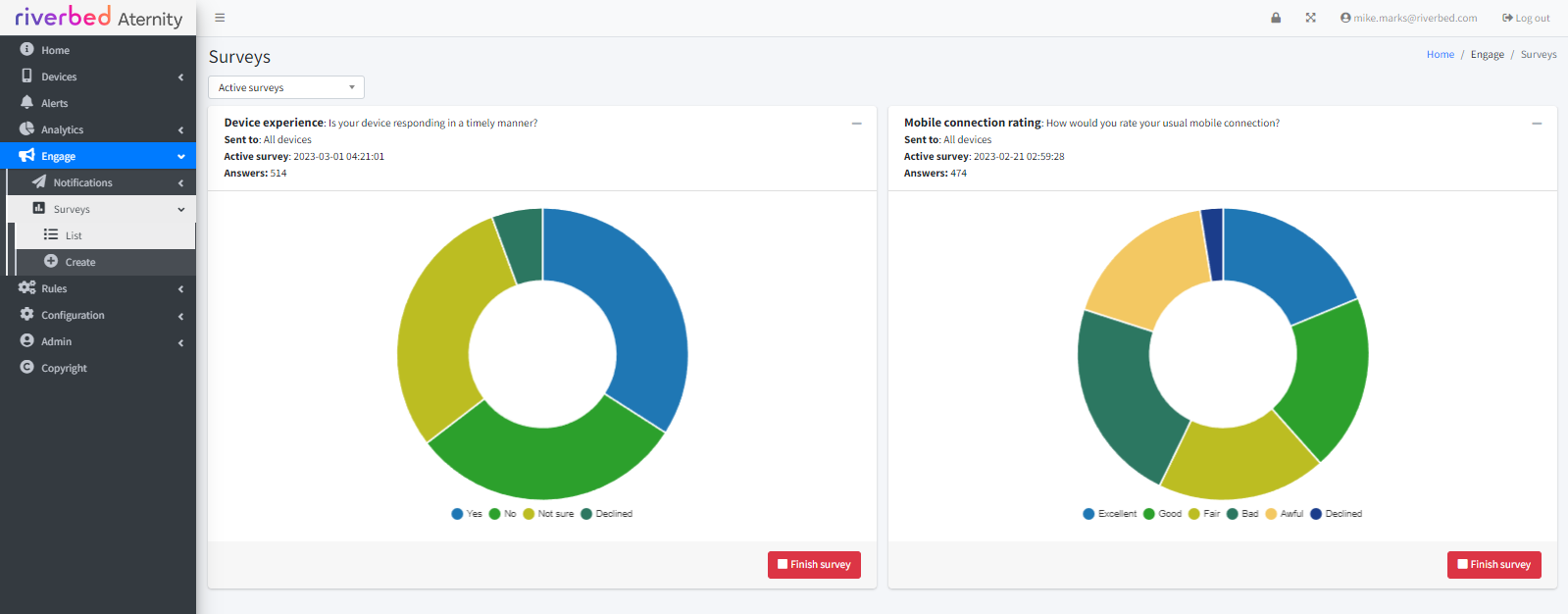1568x614 pixels.
Task: Click the hamburger menu icon to collapse sidebar
Action: click(x=220, y=18)
